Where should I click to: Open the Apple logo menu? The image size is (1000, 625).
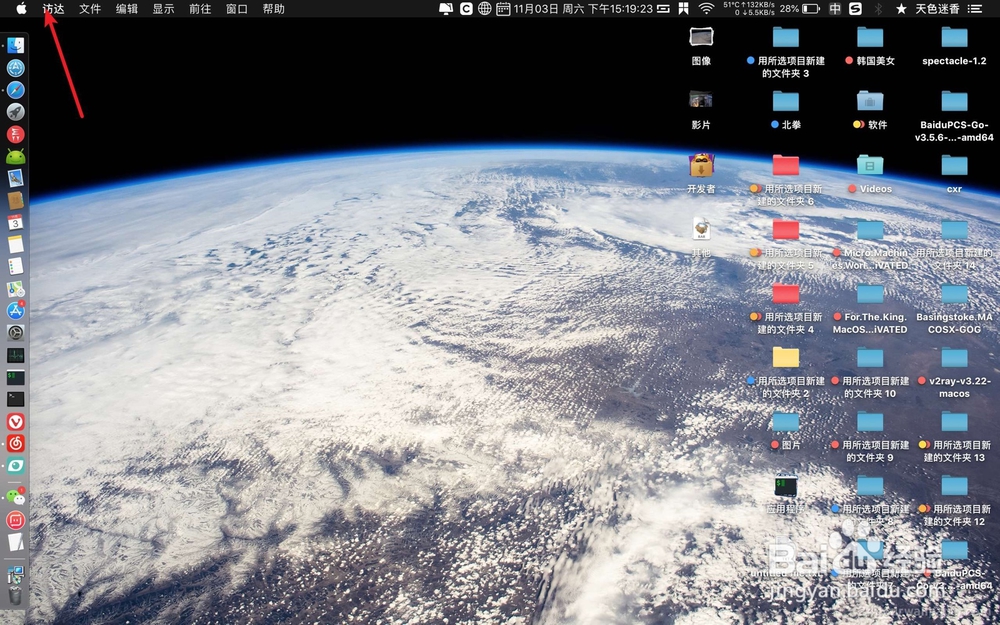pos(22,8)
